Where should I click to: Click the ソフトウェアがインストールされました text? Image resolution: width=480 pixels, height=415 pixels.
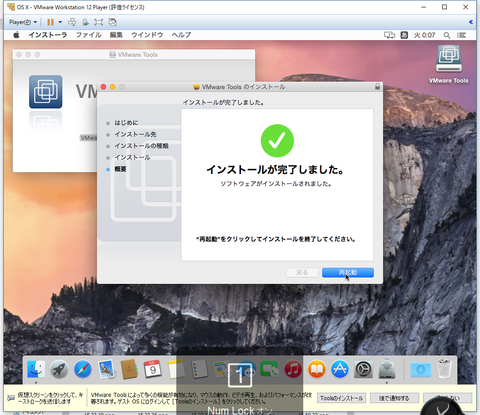click(276, 184)
